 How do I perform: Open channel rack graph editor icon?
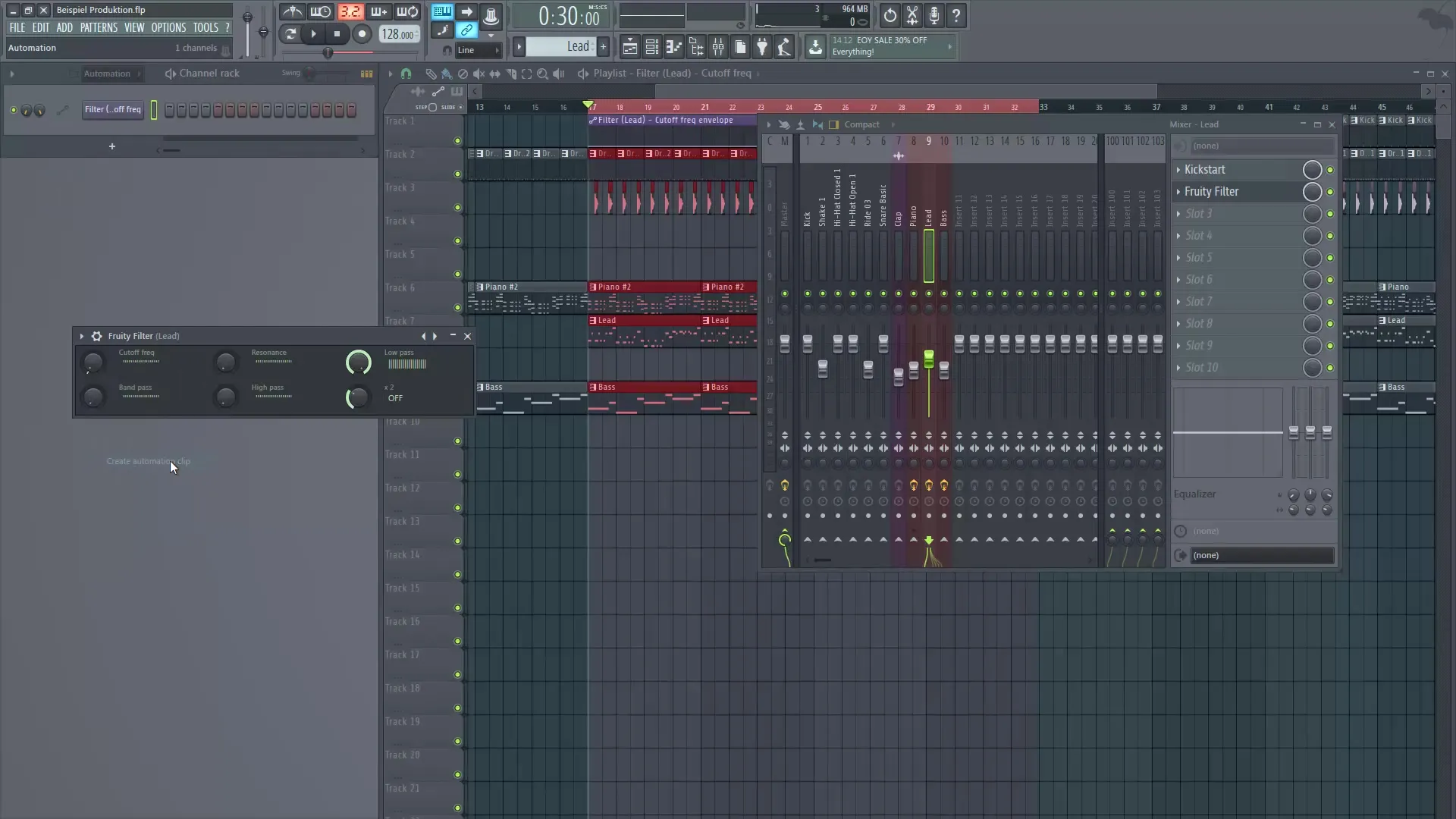click(x=366, y=74)
